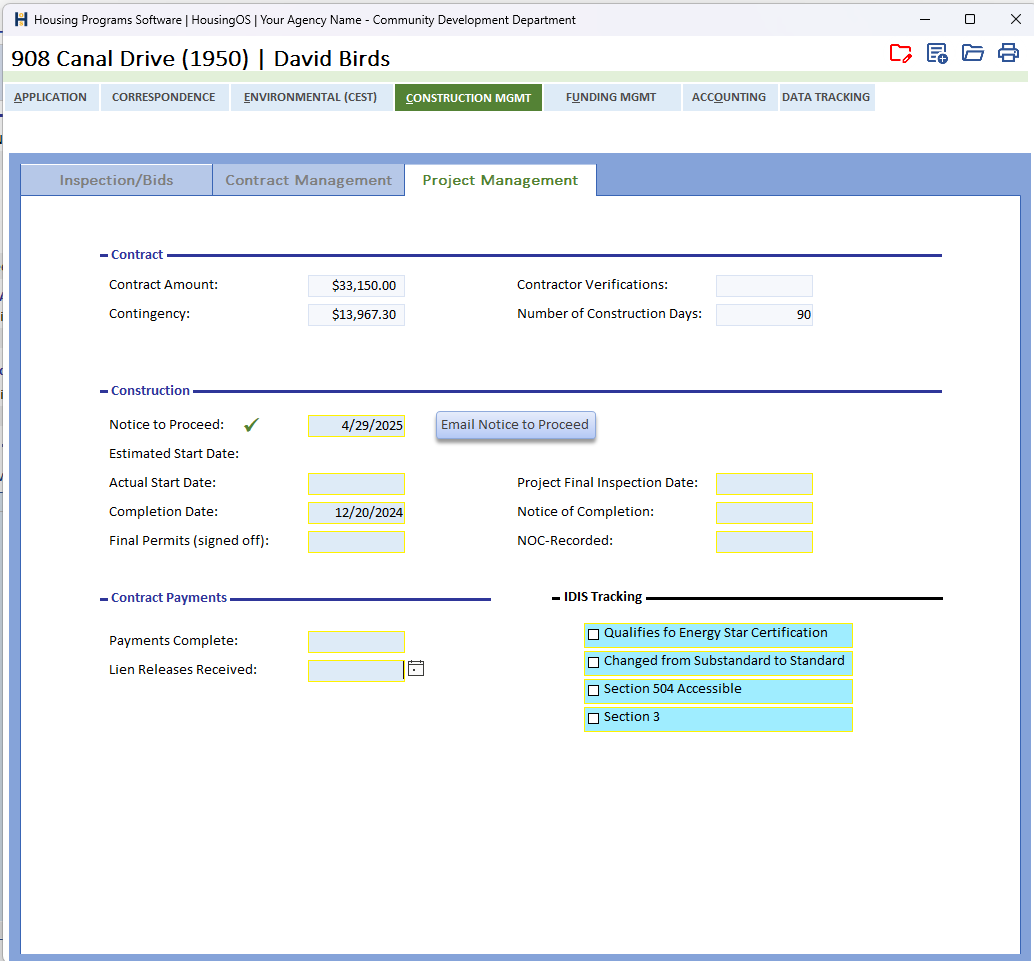Image resolution: width=1034 pixels, height=961 pixels.
Task: Click the Construction section heading
Action: (150, 390)
